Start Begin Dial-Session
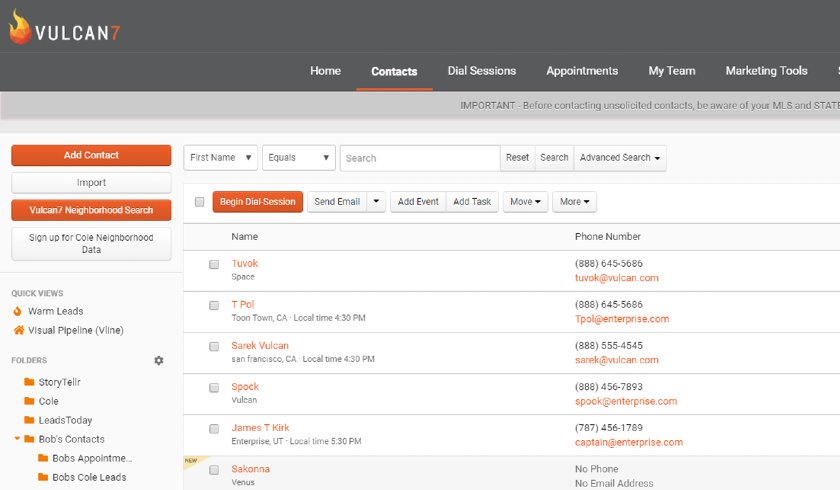This screenshot has width=840, height=490. [x=258, y=201]
